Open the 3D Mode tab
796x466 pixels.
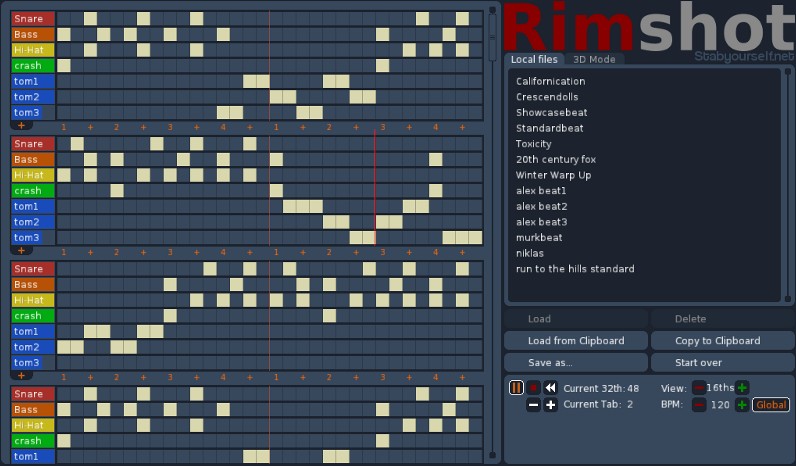(594, 59)
